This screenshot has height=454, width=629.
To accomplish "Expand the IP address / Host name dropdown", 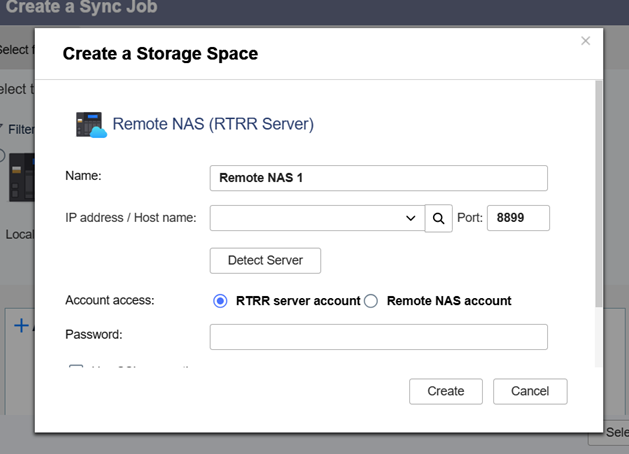I will tap(411, 218).
